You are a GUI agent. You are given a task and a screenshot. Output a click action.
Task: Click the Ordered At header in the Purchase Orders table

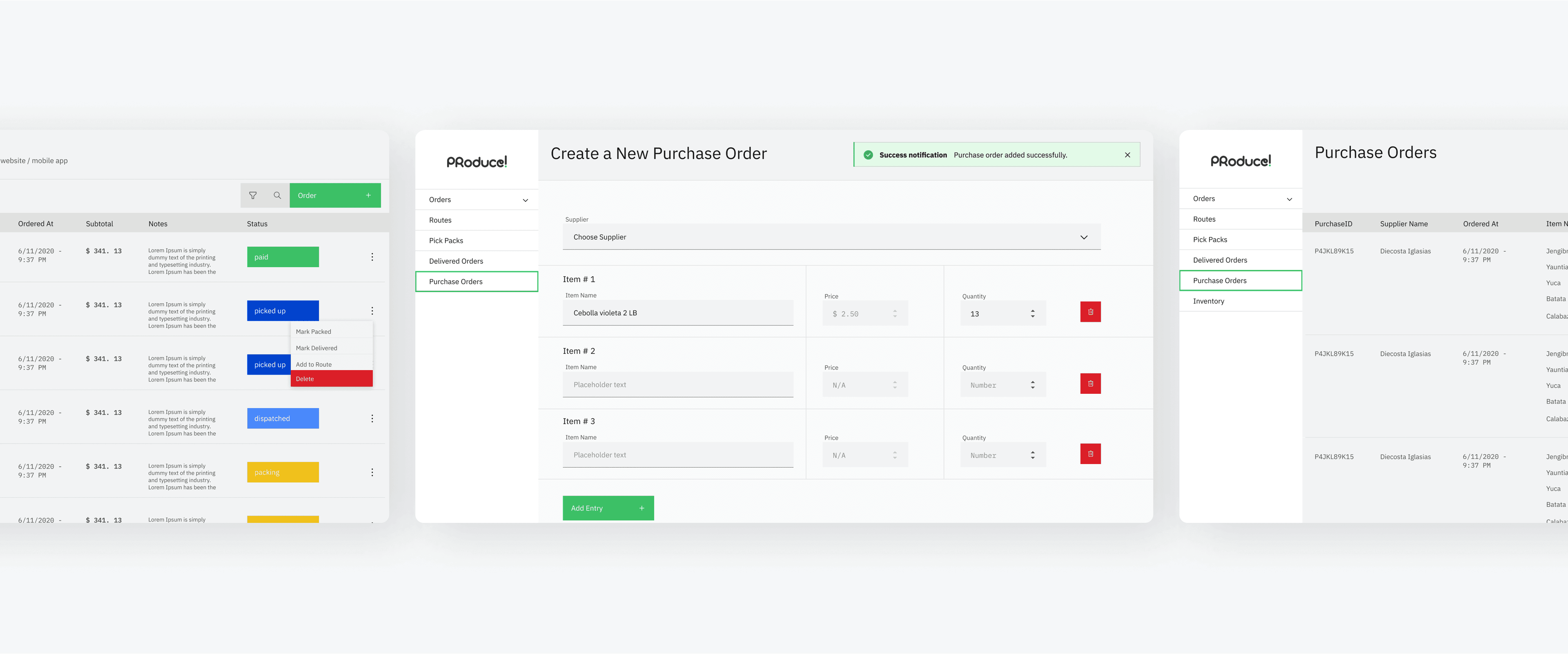coord(1480,224)
